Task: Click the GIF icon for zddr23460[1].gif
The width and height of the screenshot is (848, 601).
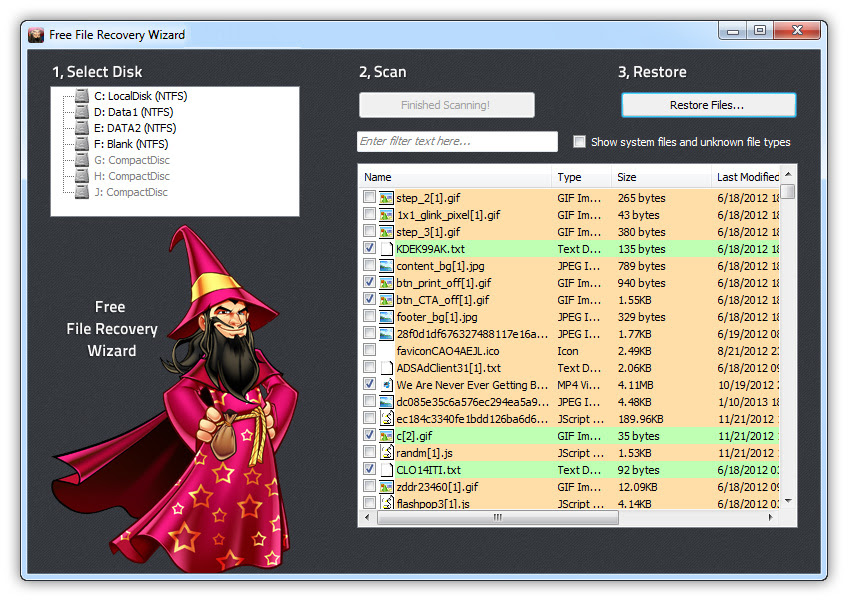Action: [x=386, y=487]
